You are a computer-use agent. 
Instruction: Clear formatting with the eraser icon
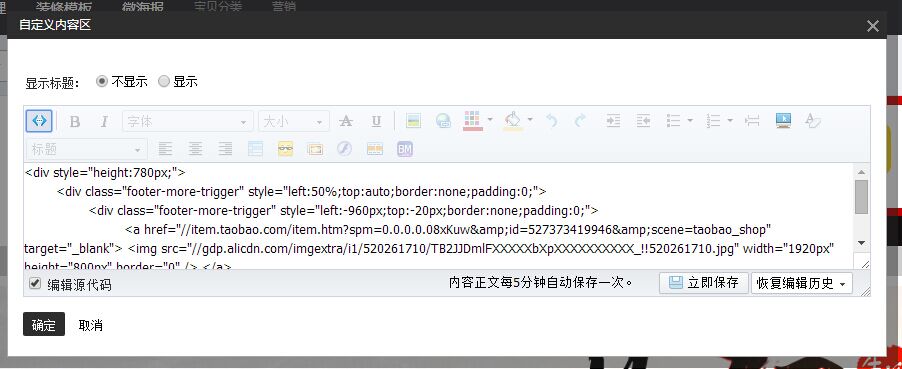[812, 120]
